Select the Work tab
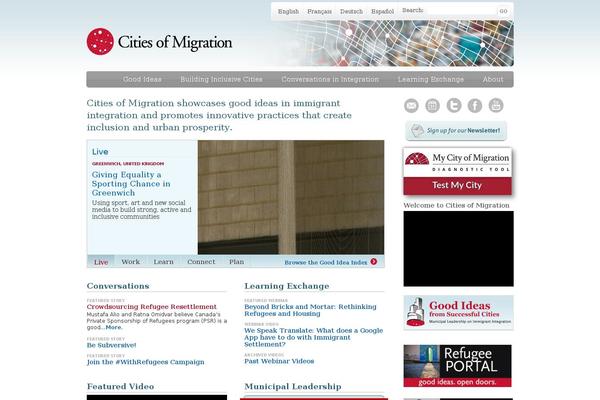600x400 pixels. [x=130, y=262]
